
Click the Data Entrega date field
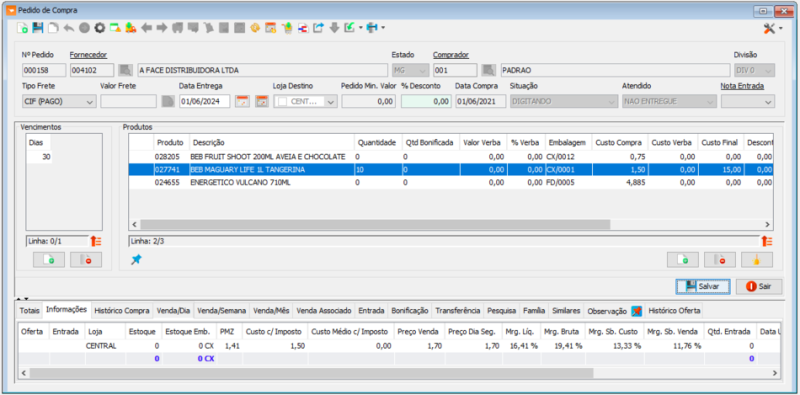pos(205,102)
